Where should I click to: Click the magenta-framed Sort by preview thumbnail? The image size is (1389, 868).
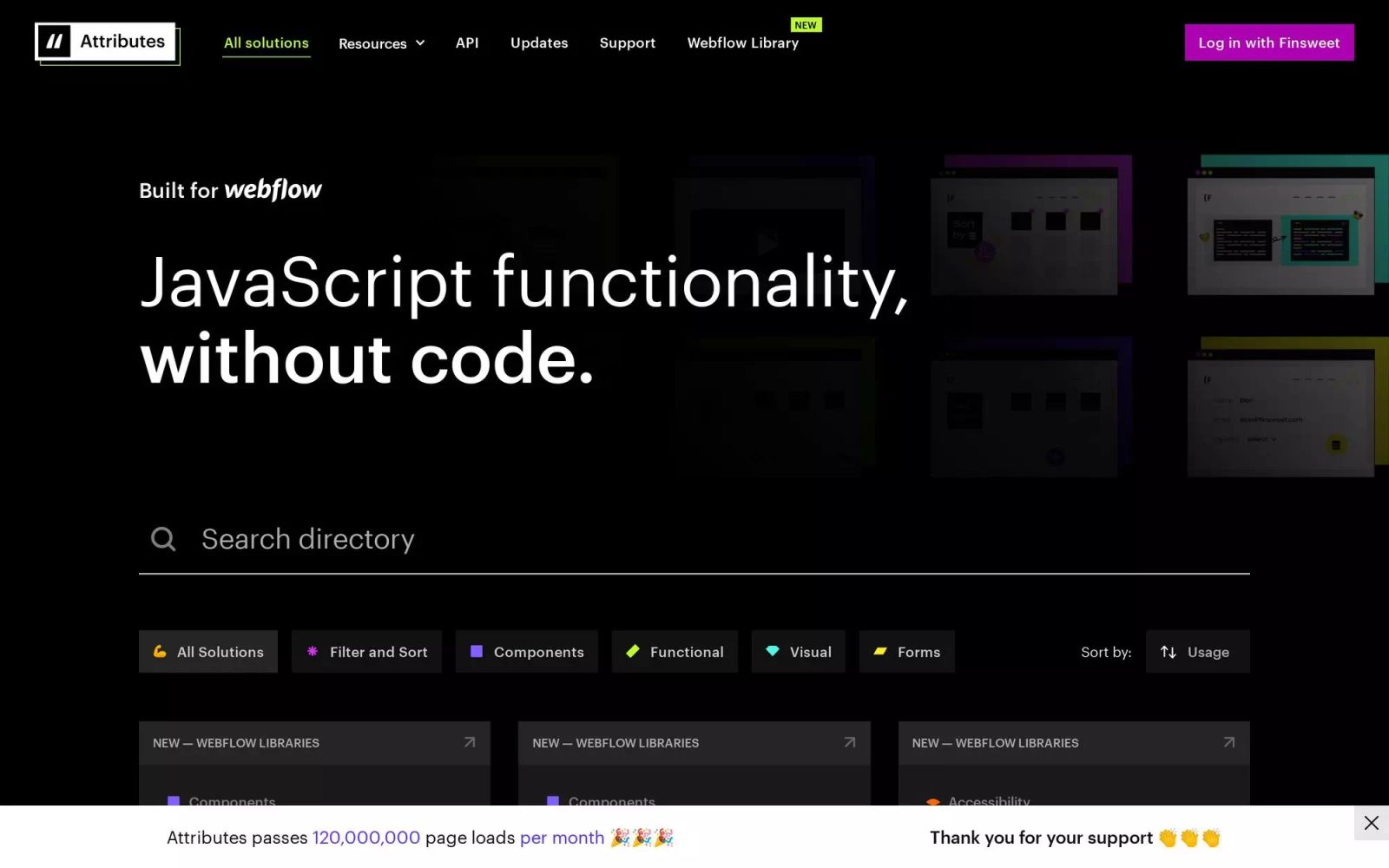pyautogui.click(x=1030, y=226)
